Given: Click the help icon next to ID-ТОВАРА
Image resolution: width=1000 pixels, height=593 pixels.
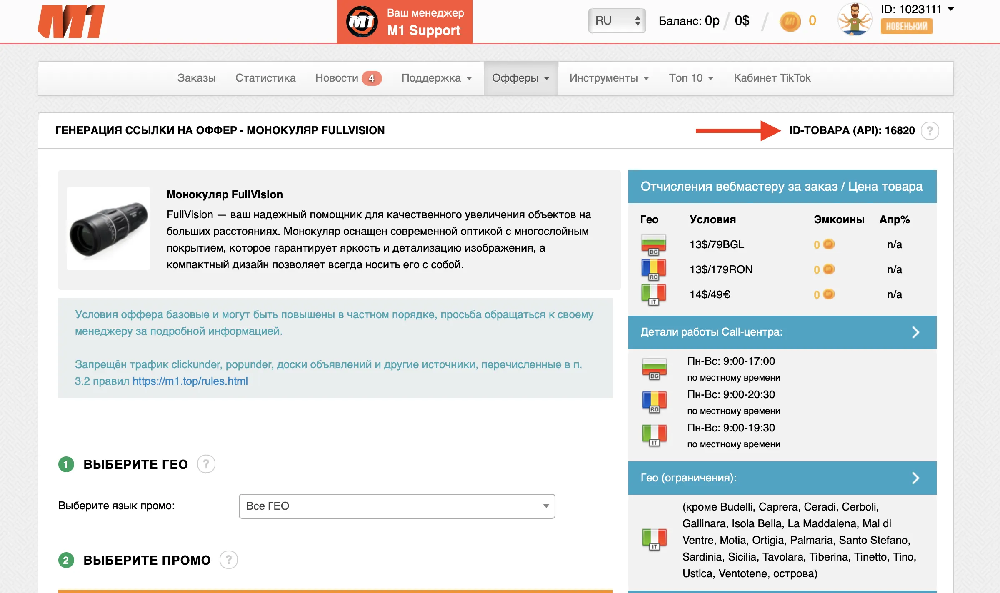Looking at the screenshot, I should pos(930,131).
